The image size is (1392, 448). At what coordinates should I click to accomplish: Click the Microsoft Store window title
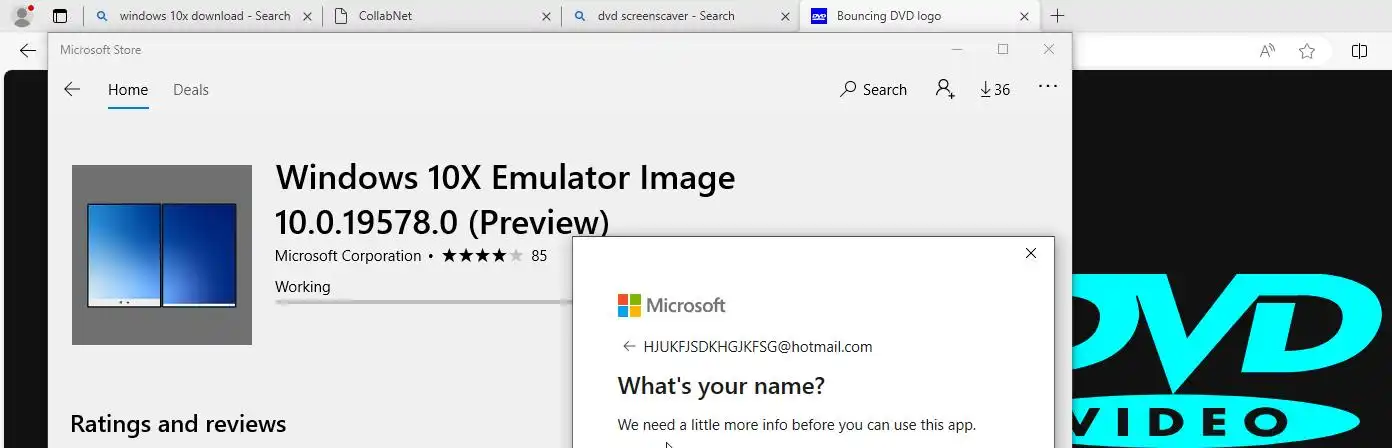click(100, 50)
